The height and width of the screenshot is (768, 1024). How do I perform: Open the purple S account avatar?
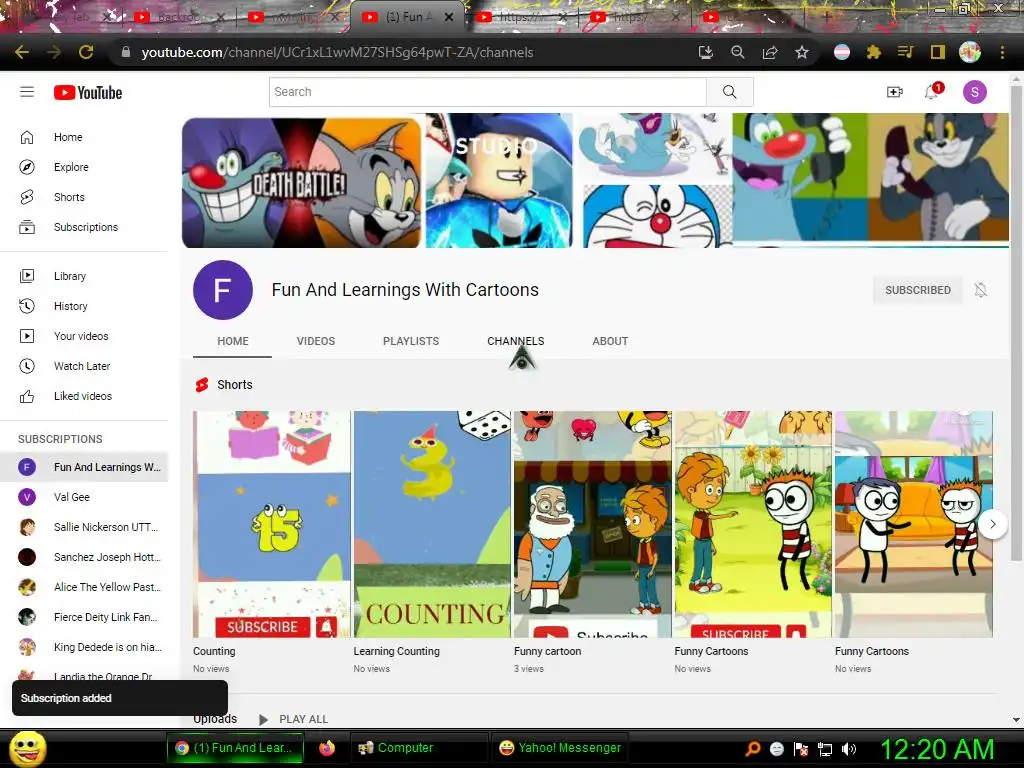[974, 92]
